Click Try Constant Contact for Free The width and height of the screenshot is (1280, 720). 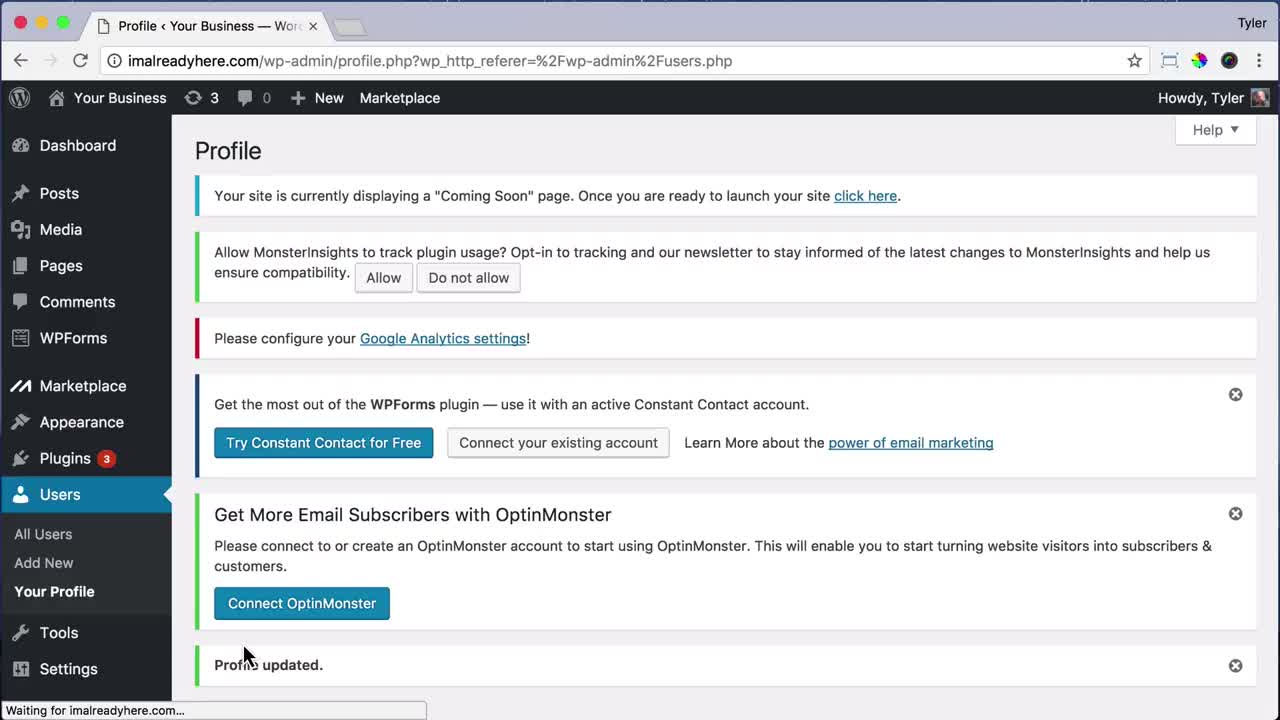pos(323,443)
